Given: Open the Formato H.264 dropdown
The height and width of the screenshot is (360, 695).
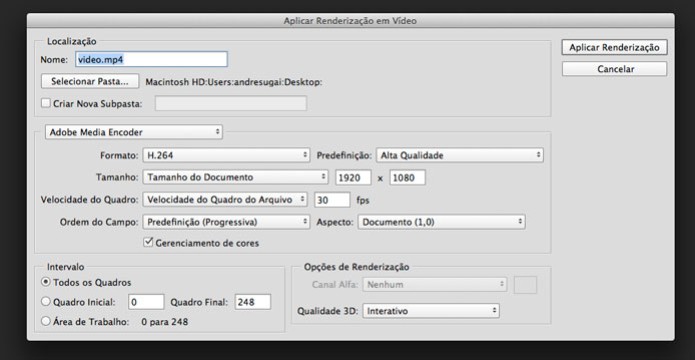Looking at the screenshot, I should [226, 155].
